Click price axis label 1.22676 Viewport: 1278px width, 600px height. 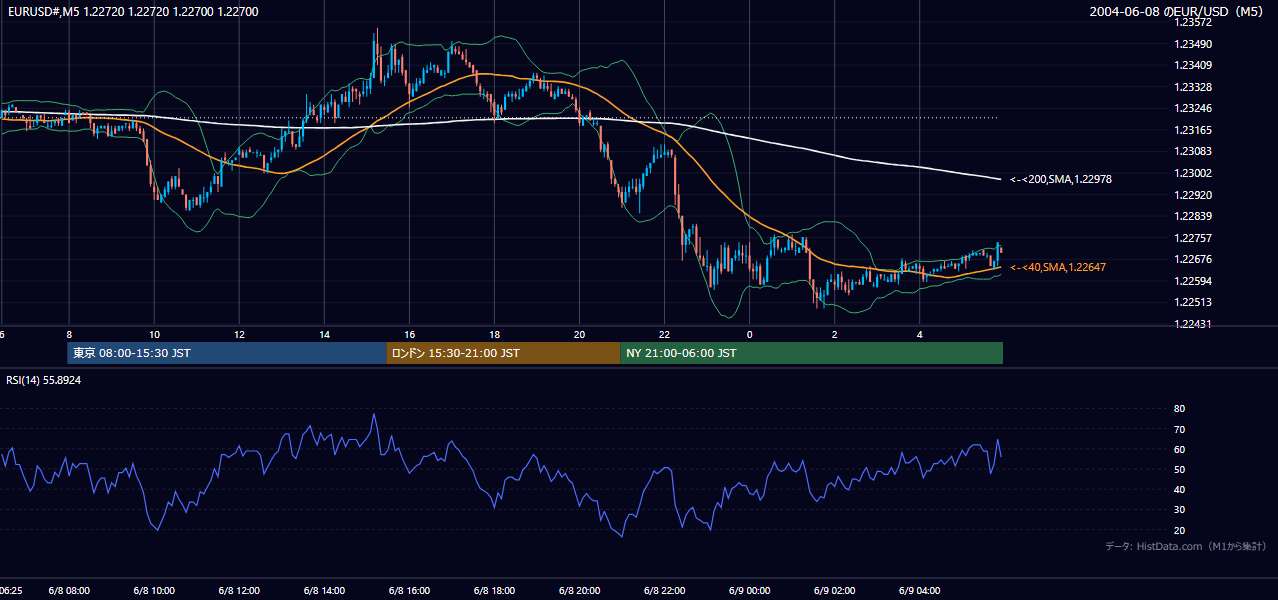click(1193, 259)
